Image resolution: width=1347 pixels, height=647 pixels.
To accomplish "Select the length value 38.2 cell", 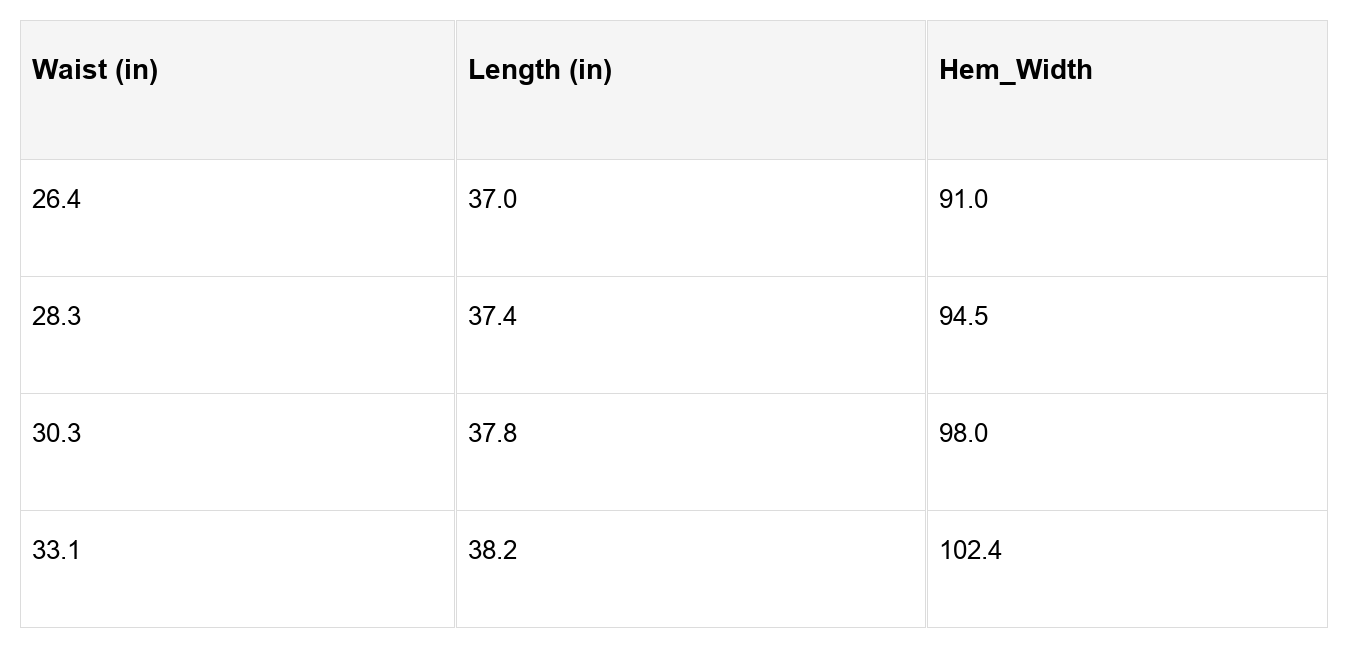I will pos(492,551).
